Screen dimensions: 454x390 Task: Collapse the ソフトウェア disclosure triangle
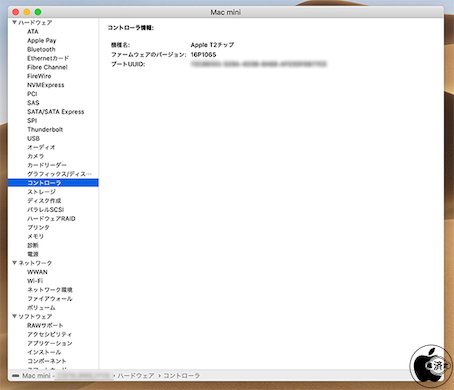[x=14, y=316]
